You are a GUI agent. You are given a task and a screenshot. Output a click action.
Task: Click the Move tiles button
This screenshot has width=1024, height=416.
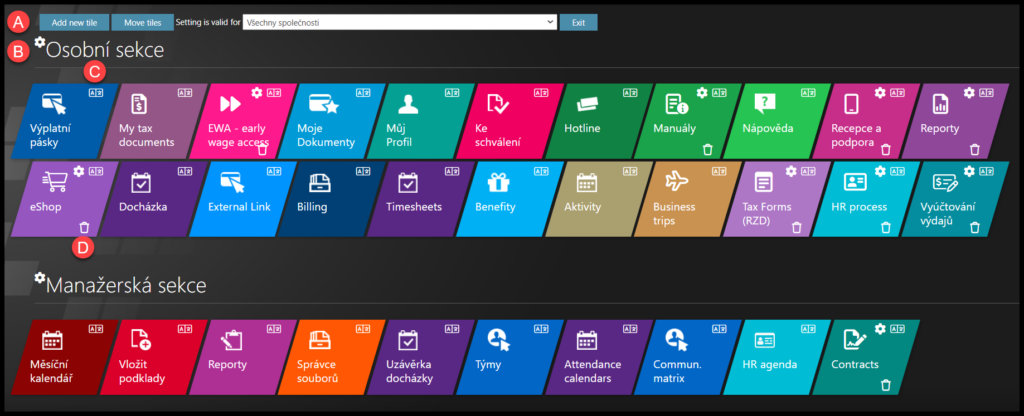(141, 22)
